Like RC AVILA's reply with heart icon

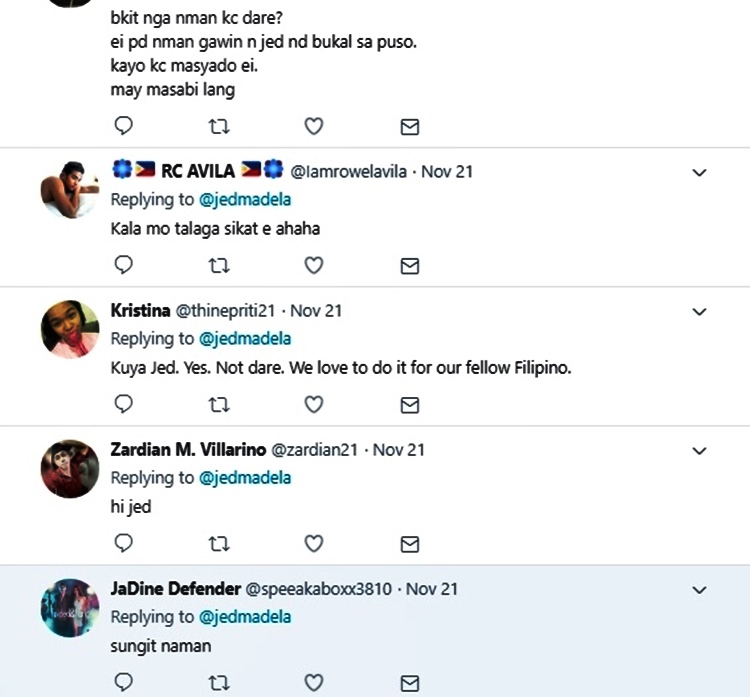313,265
